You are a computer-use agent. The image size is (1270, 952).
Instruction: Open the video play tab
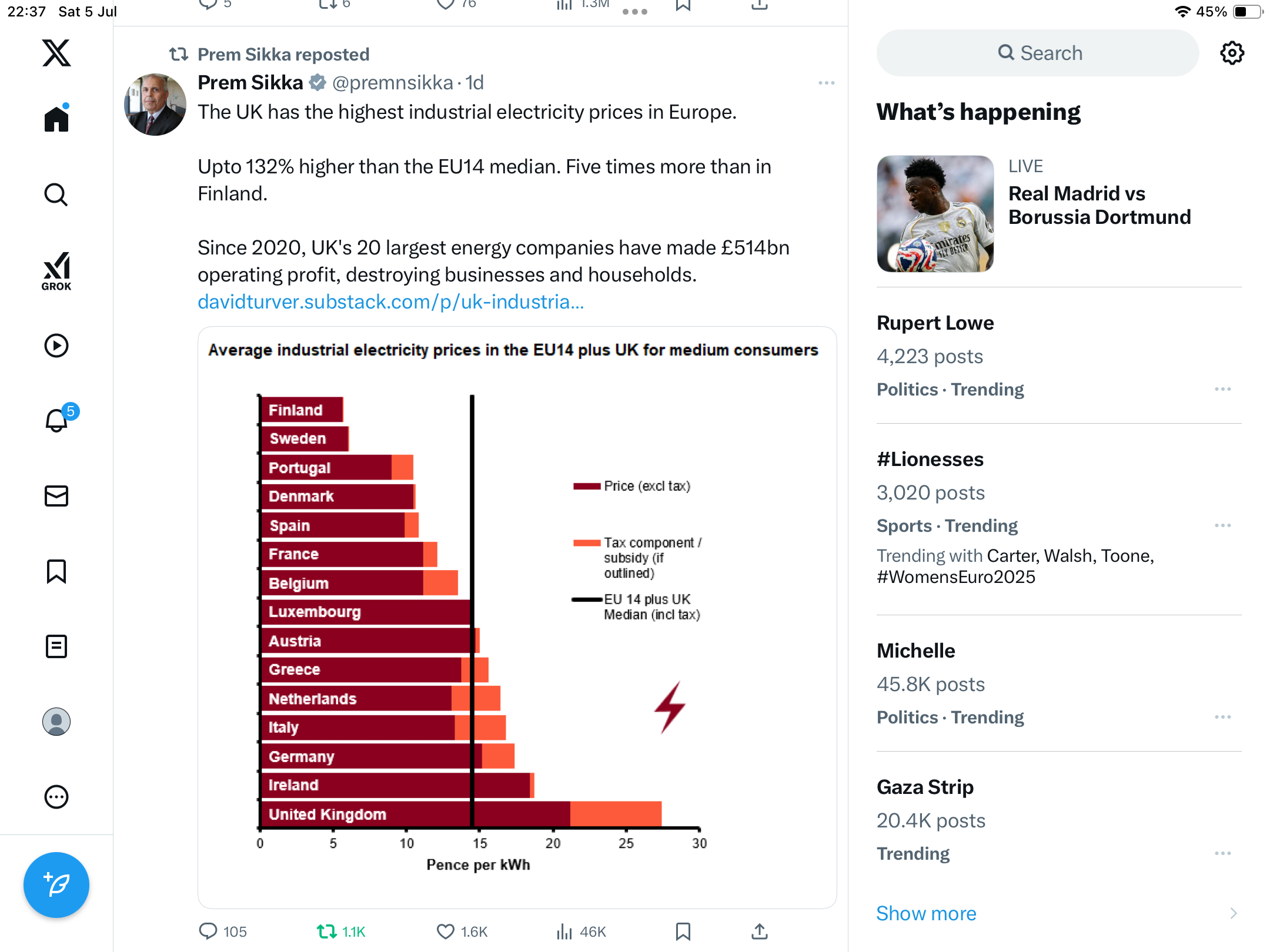pos(56,346)
